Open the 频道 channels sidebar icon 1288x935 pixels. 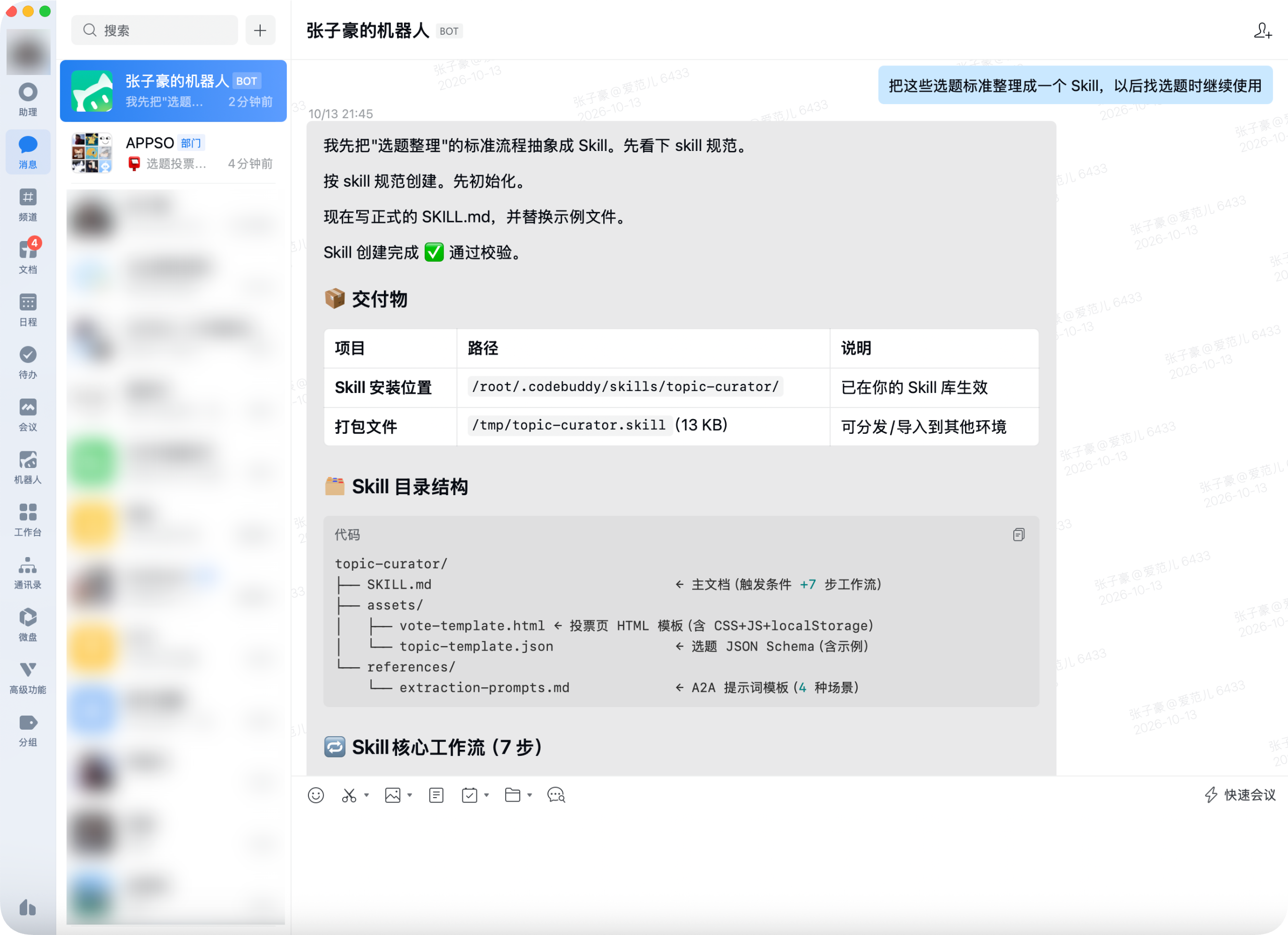pos(28,204)
